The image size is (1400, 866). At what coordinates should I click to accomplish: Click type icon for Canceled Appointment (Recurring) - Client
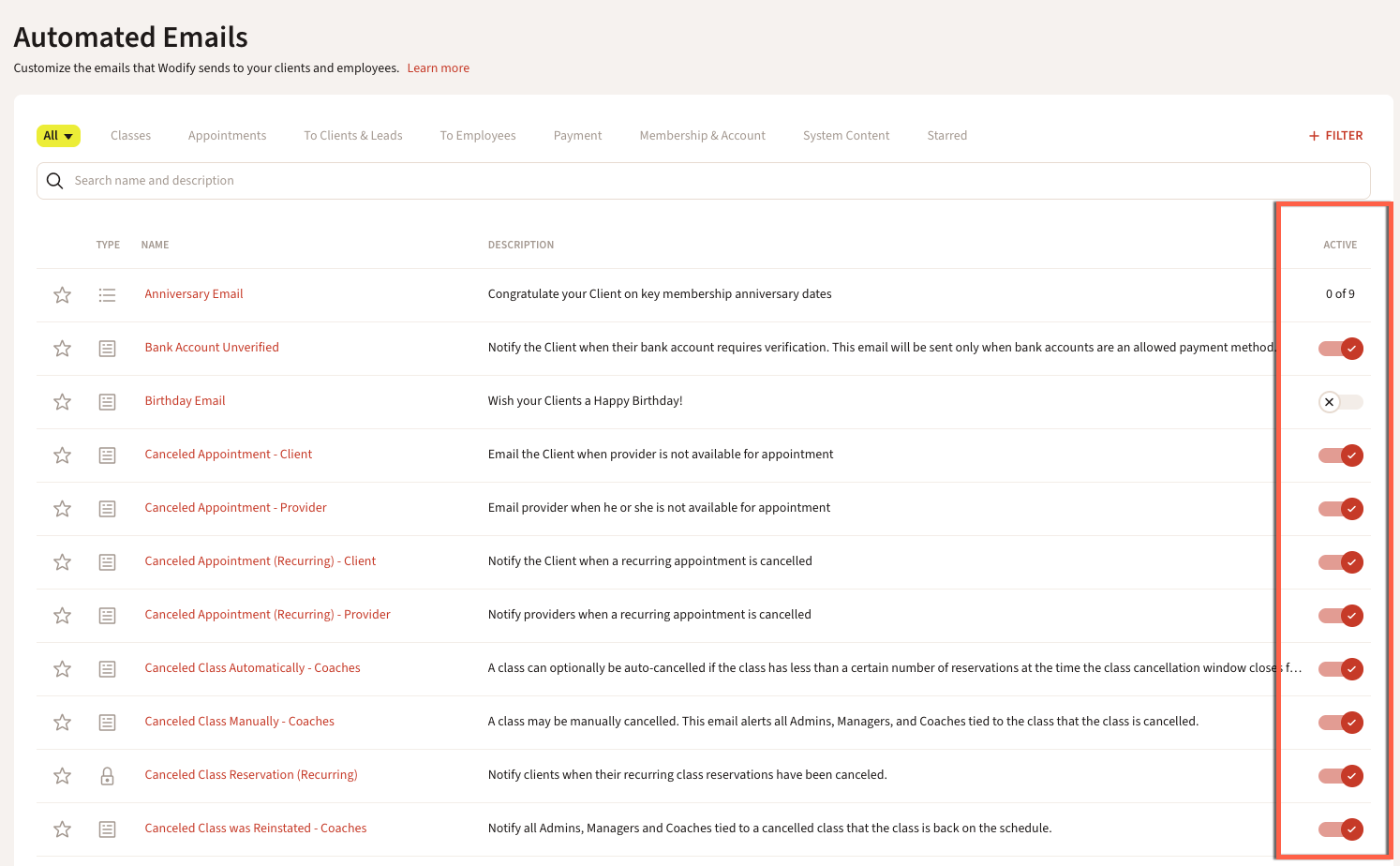[x=107, y=562]
